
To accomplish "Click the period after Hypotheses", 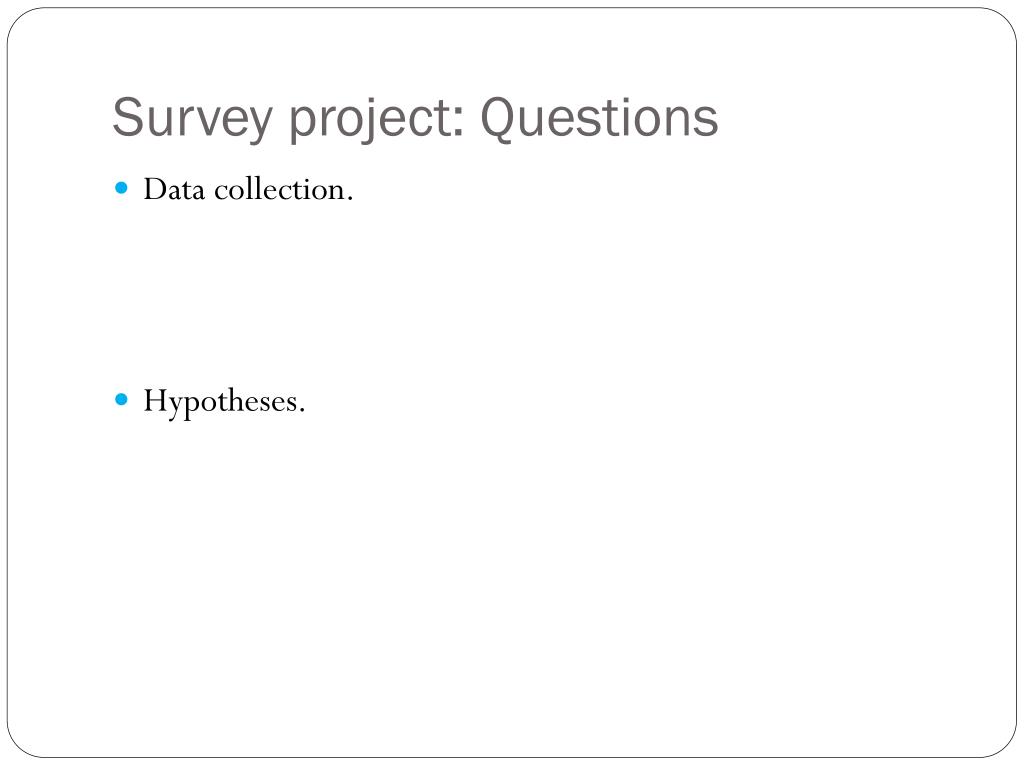I will 302,410.
